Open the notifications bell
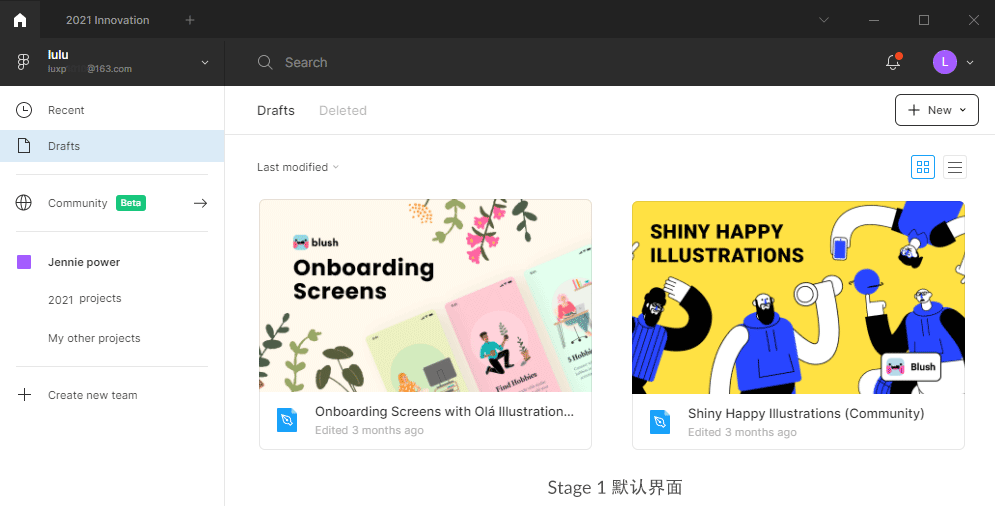Screen dimensions: 995x520 [x=893, y=62]
